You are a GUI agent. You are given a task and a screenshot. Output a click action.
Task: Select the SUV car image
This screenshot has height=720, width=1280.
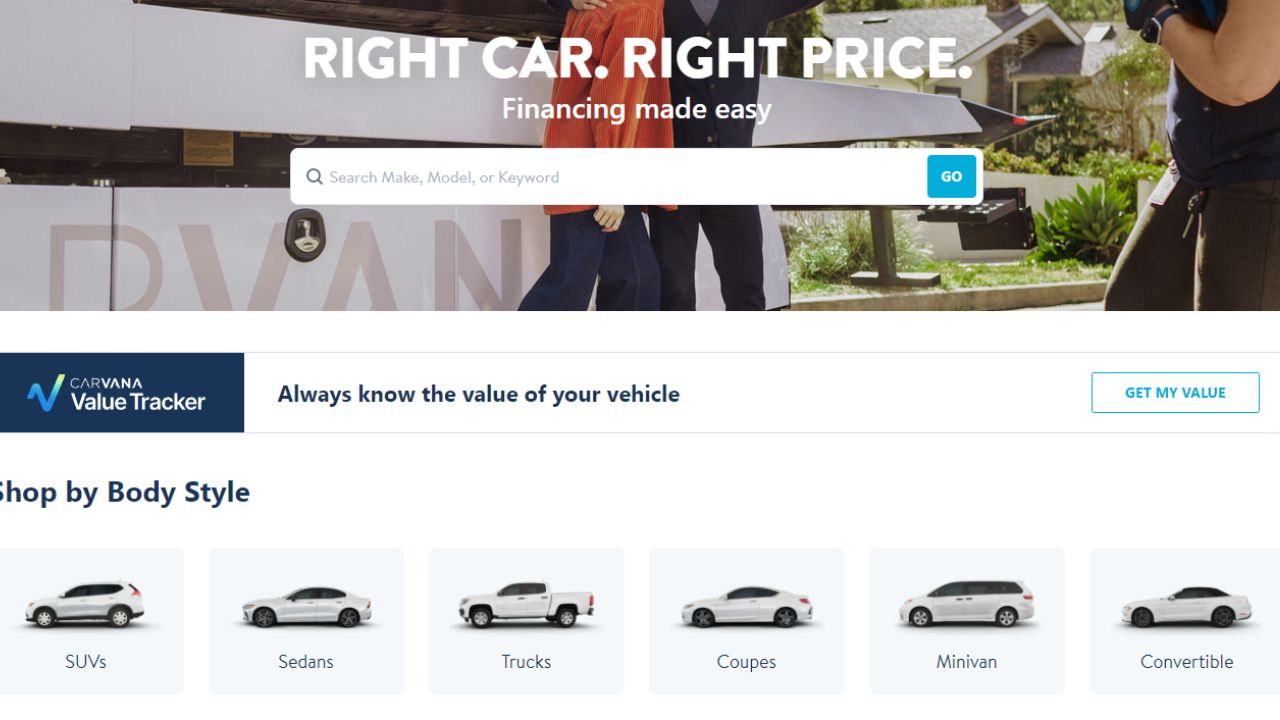pos(84,604)
